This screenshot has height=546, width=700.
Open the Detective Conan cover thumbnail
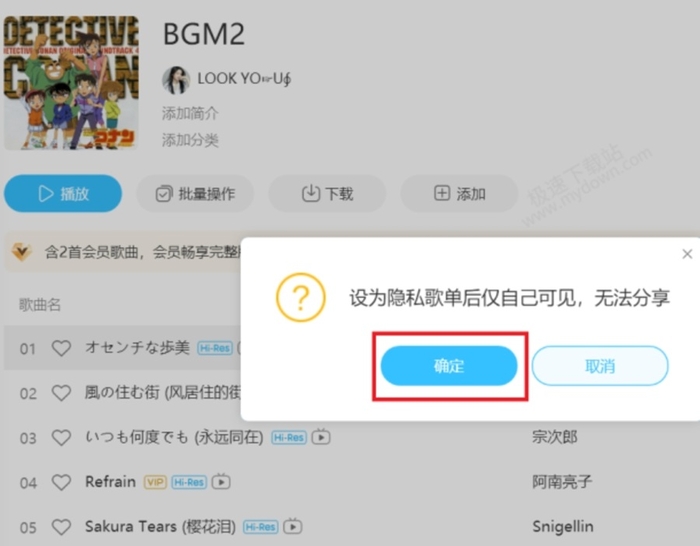[x=71, y=83]
